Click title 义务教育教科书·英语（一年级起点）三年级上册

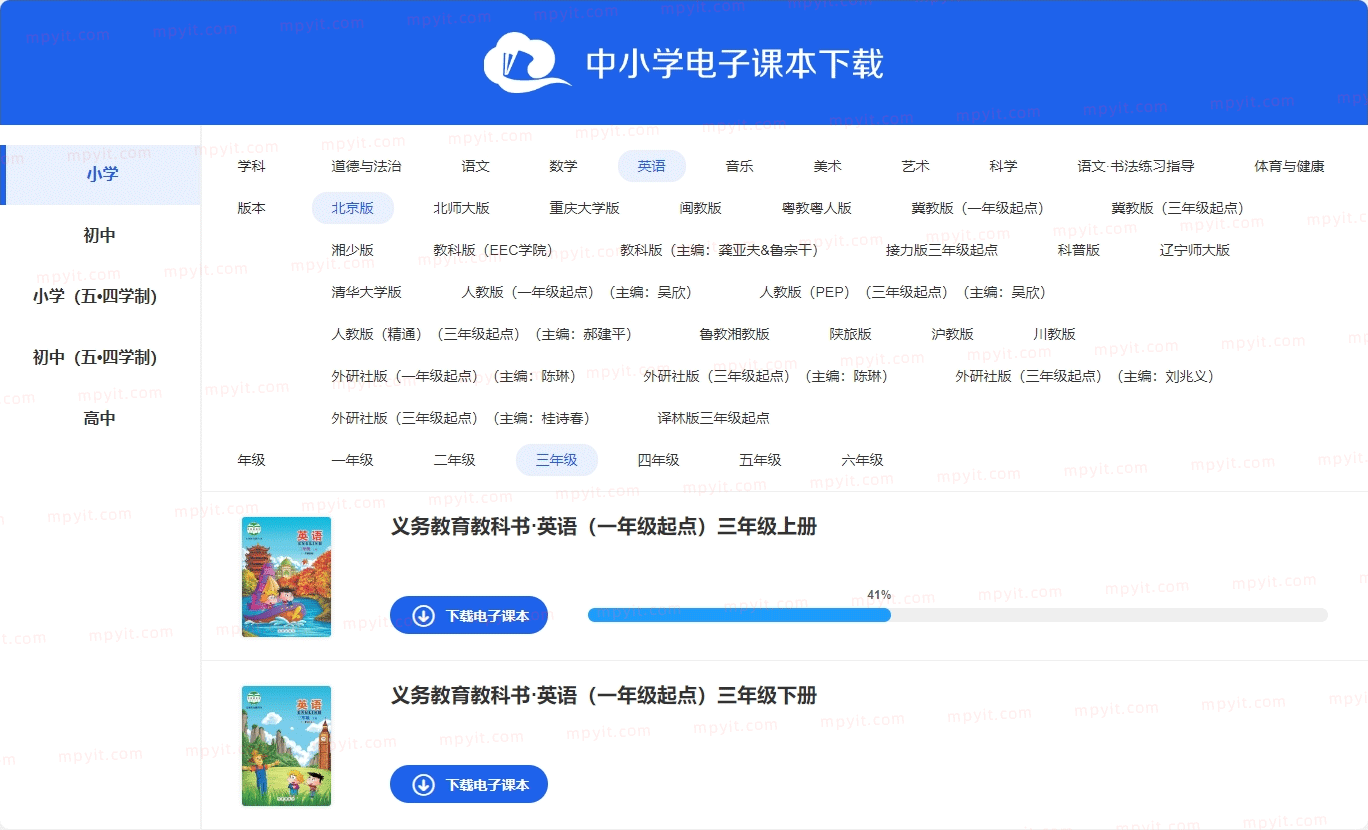[604, 527]
